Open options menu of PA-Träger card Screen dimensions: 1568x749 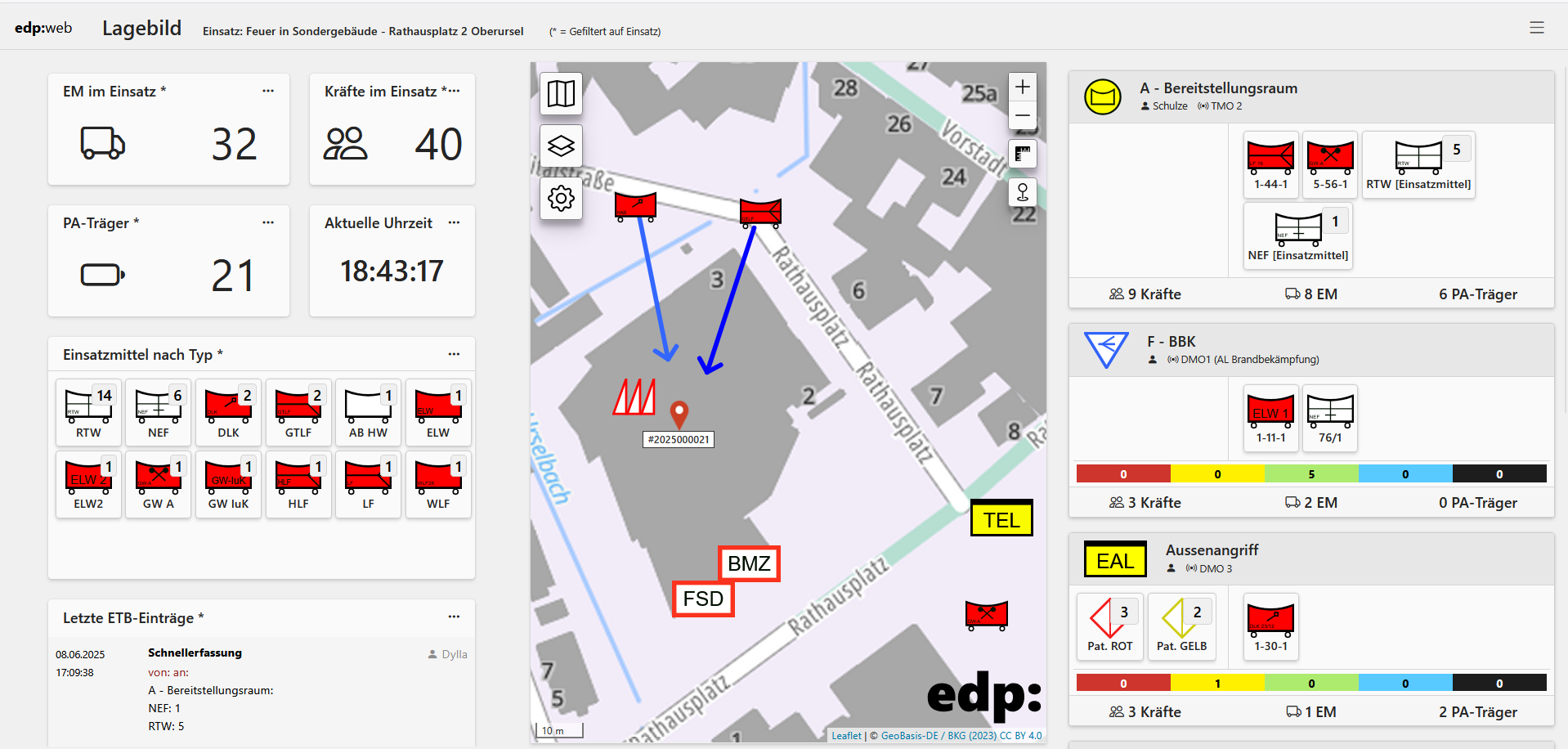tap(268, 222)
